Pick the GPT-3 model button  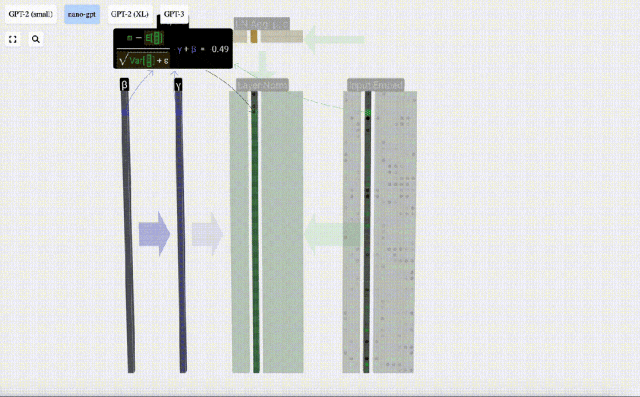click(x=174, y=14)
